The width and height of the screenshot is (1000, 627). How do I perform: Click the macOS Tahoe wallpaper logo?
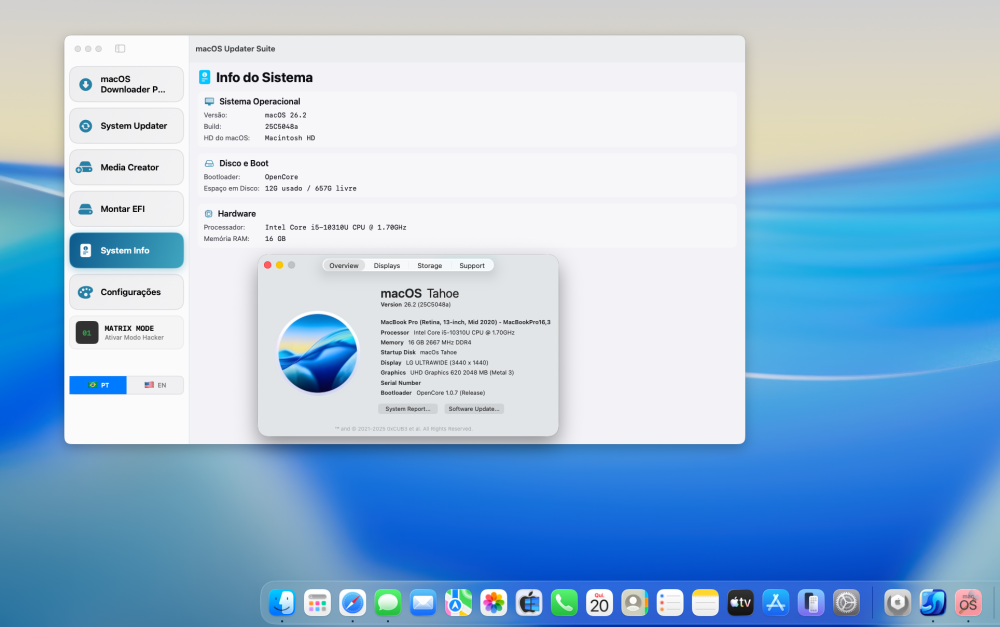point(318,353)
